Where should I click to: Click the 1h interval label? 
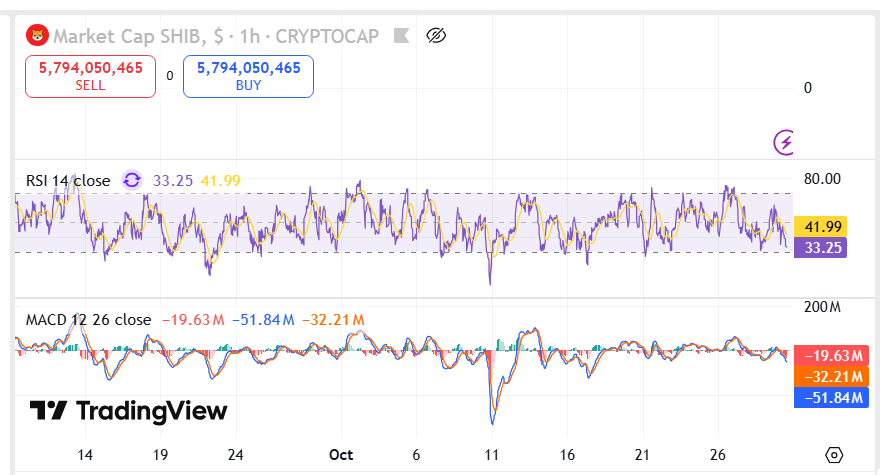click(x=250, y=36)
